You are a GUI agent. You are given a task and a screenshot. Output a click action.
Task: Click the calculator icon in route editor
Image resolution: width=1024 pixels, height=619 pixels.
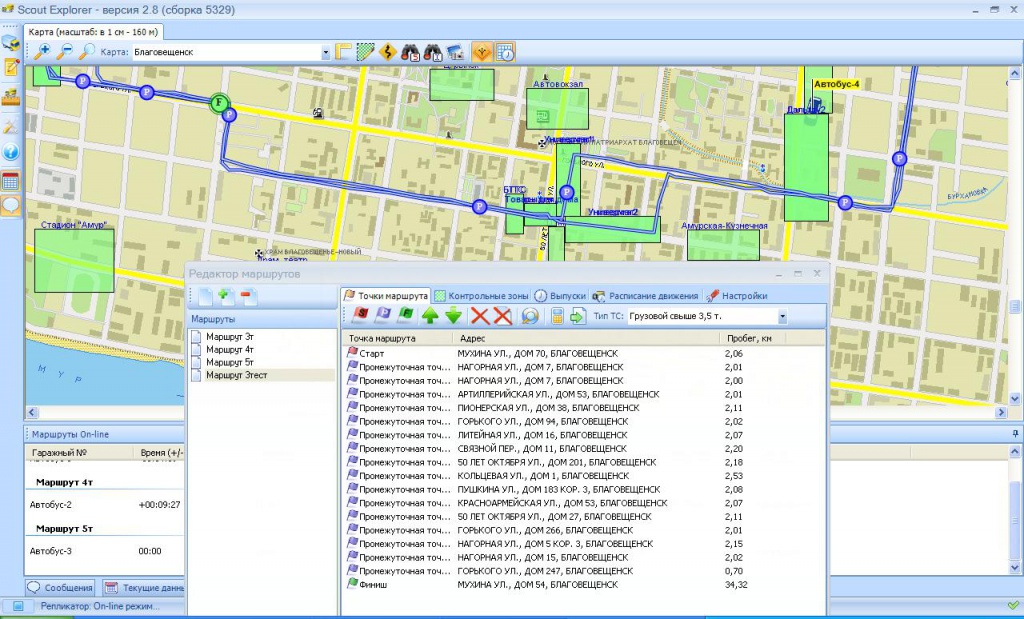coord(557,317)
